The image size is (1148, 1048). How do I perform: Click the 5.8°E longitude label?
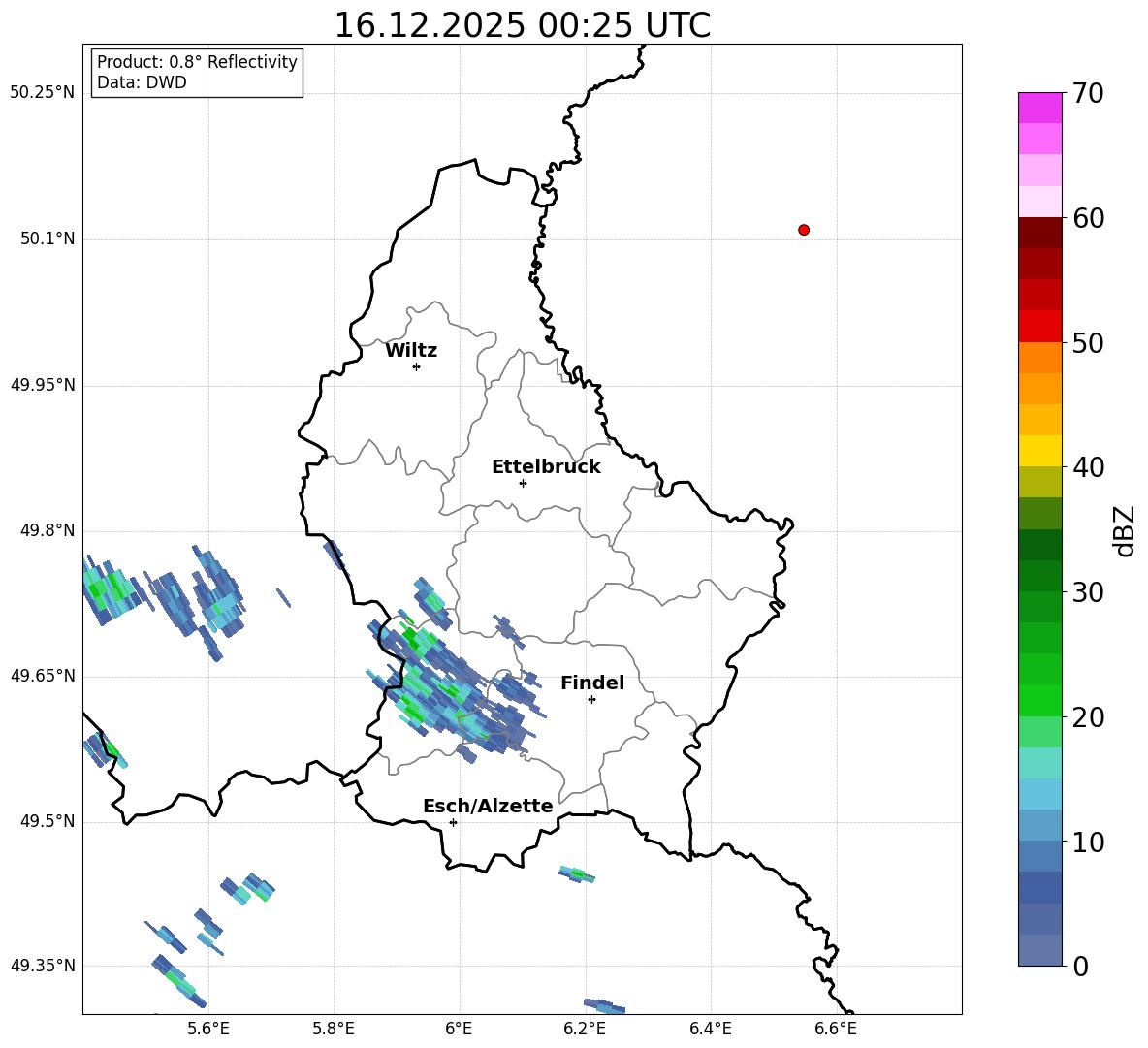(334, 1029)
